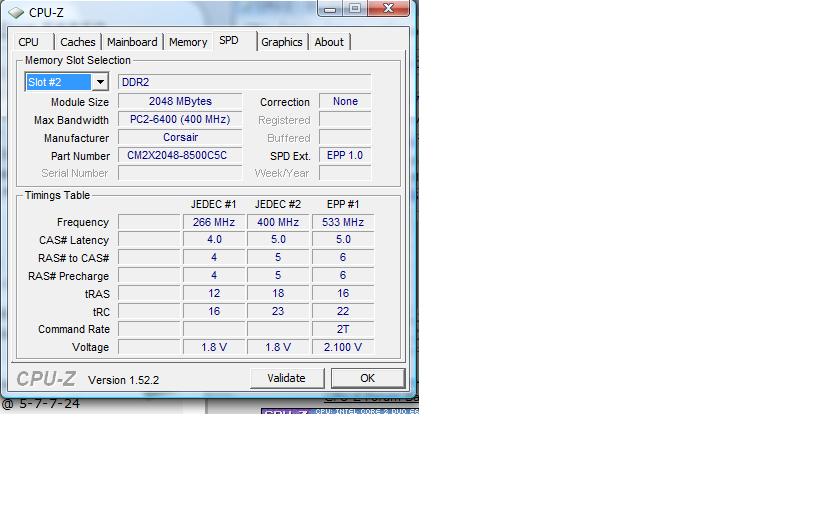Image resolution: width=840 pixels, height=525 pixels.
Task: Click the DDR2 memory type field
Action: pos(244,82)
